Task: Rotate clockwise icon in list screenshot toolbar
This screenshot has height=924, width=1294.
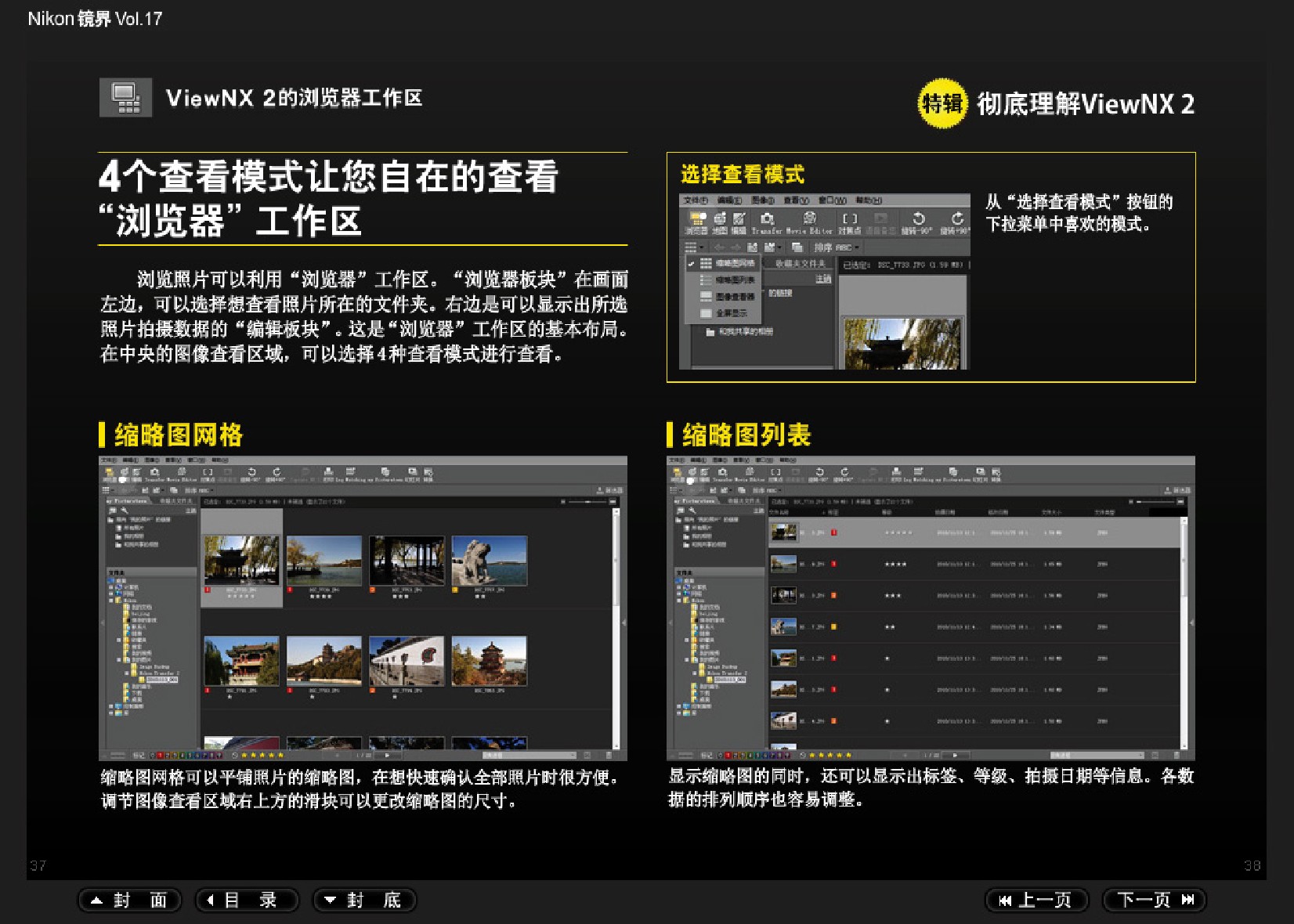Action: point(844,473)
